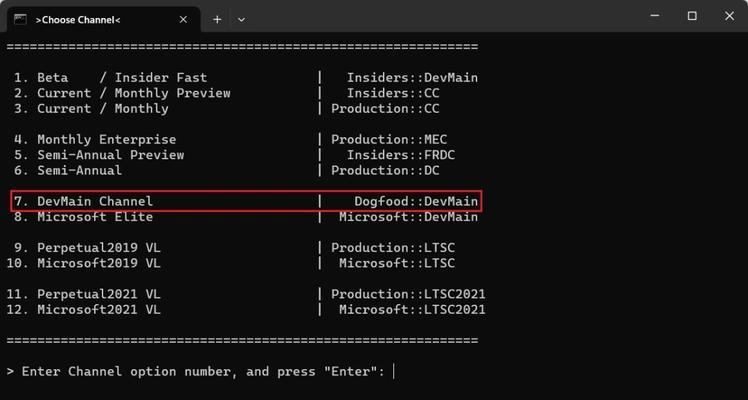Click 'Insiders::CC' value
This screenshot has width=748, height=400.
click(393, 93)
